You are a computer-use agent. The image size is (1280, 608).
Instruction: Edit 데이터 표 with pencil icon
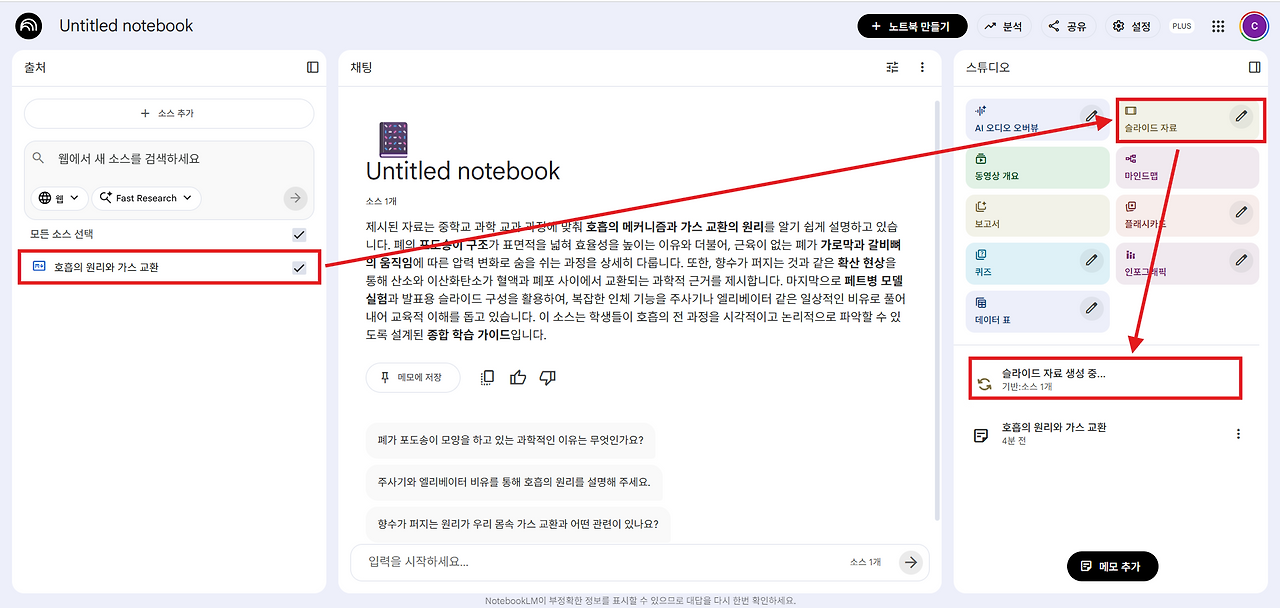pos(1092,308)
